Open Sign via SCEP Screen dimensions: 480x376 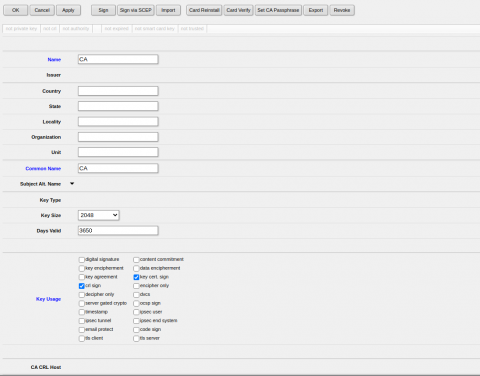pyautogui.click(x=136, y=10)
